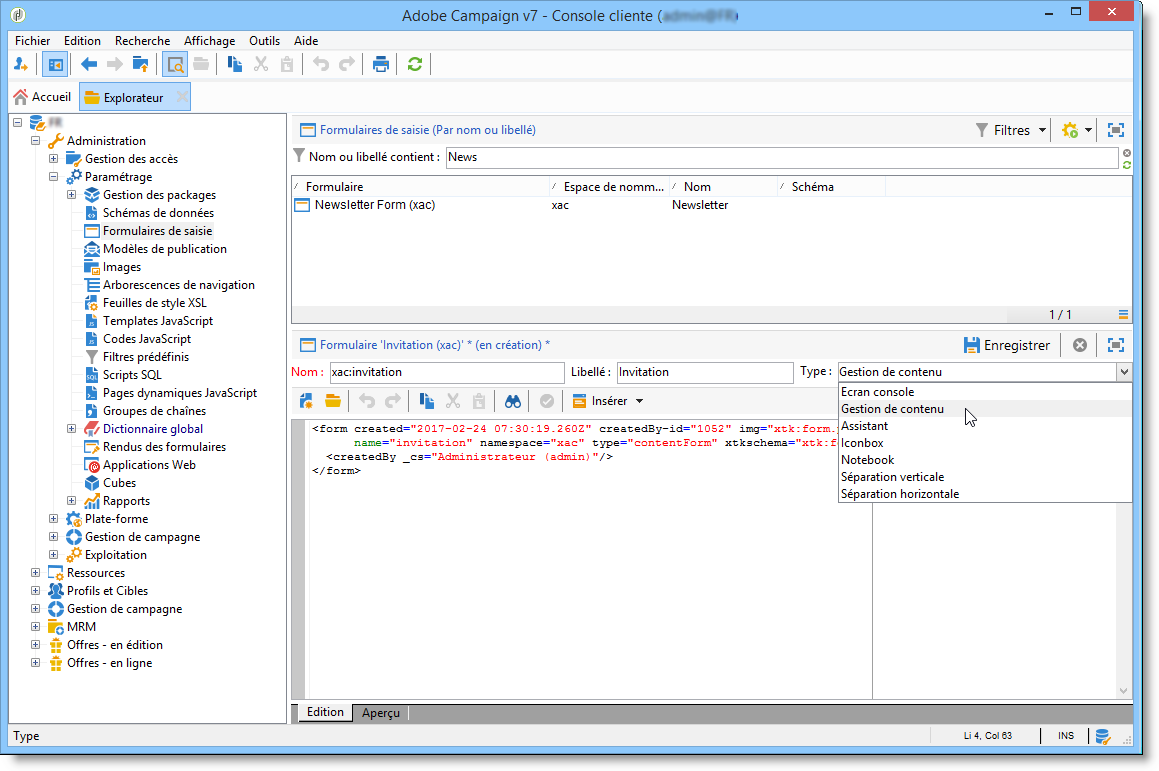Screen dimensions: 1159x771
Task: Expand the Profils et Cibles node
Action: pos(35,591)
